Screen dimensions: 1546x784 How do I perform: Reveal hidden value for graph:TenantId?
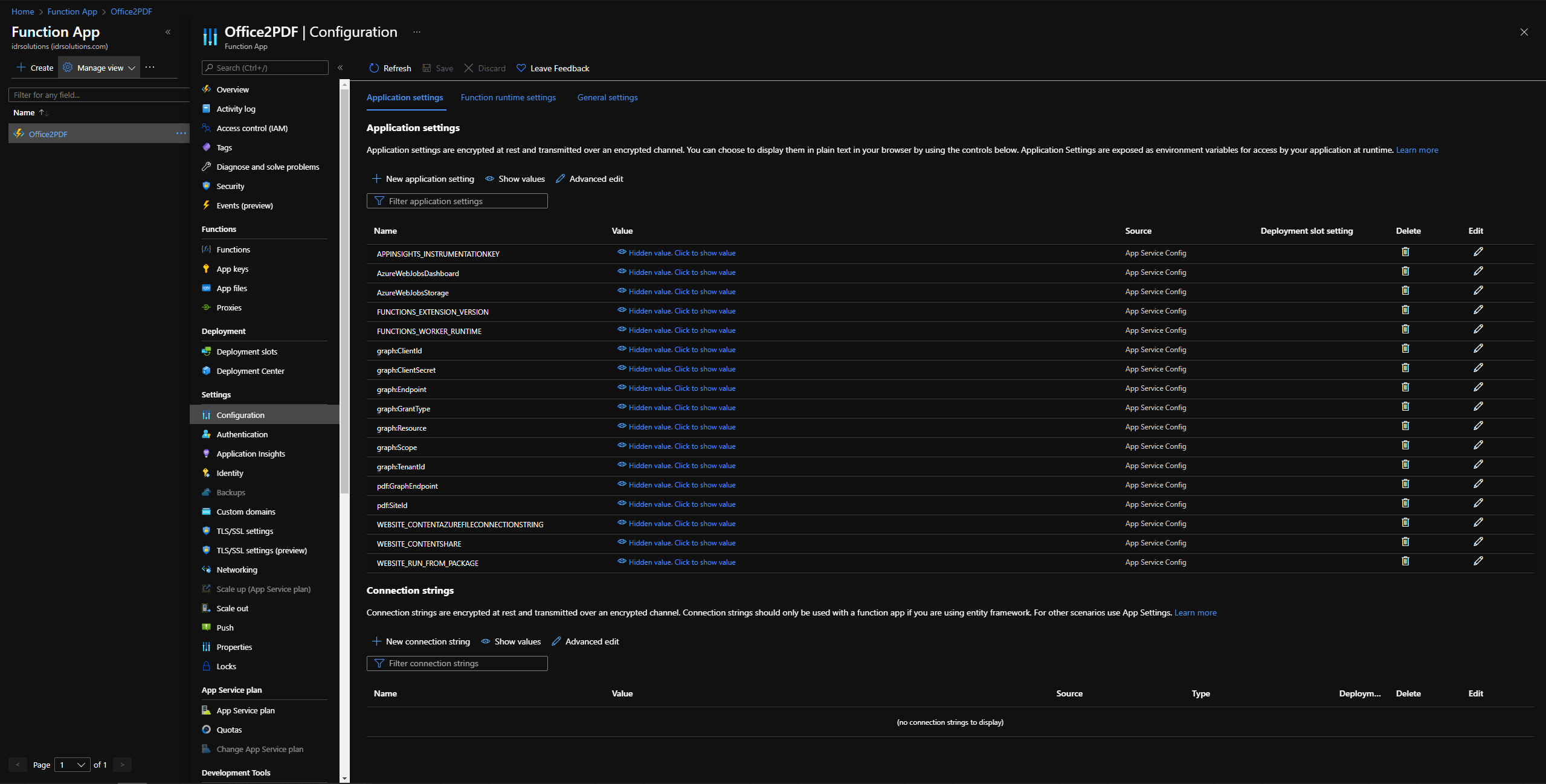coord(681,466)
